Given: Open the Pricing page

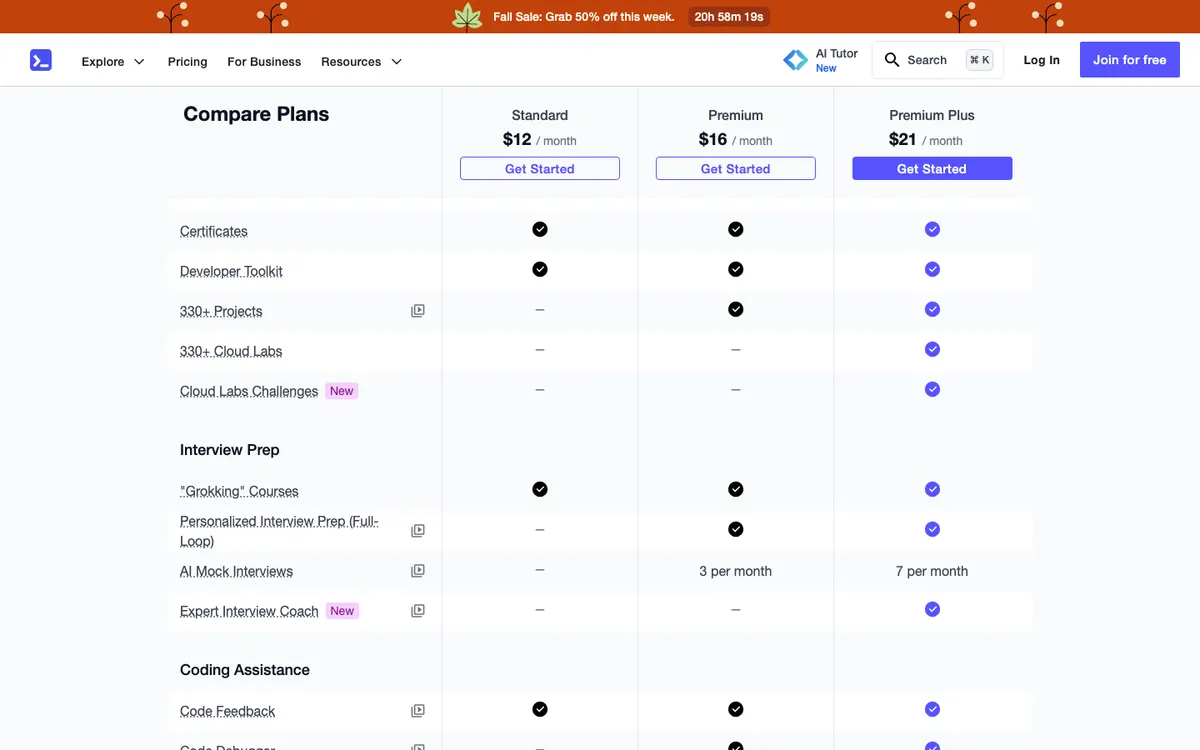Looking at the screenshot, I should (187, 61).
